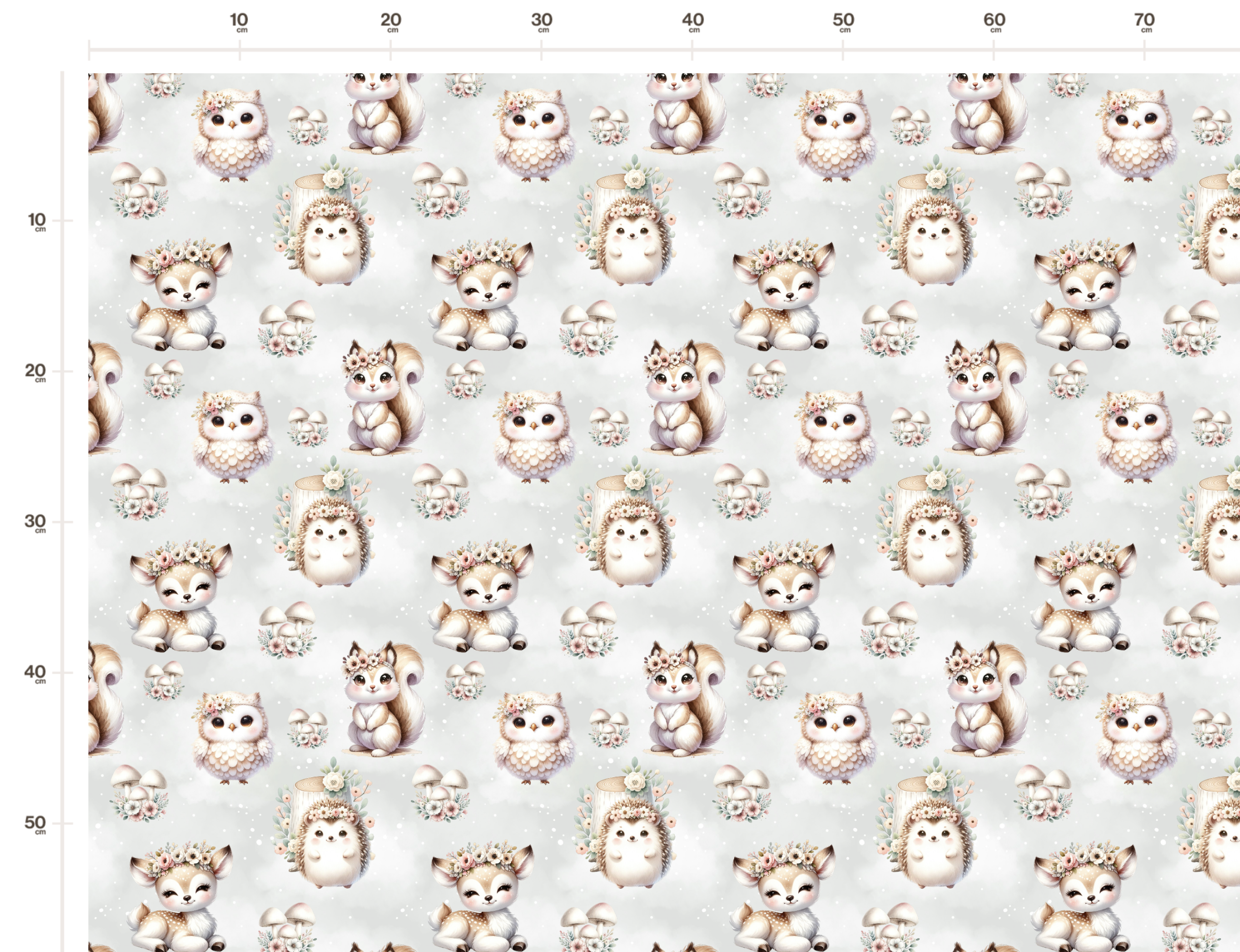1240x952 pixels.
Task: Click the 30 cm label on left ruler
Action: 36,523
